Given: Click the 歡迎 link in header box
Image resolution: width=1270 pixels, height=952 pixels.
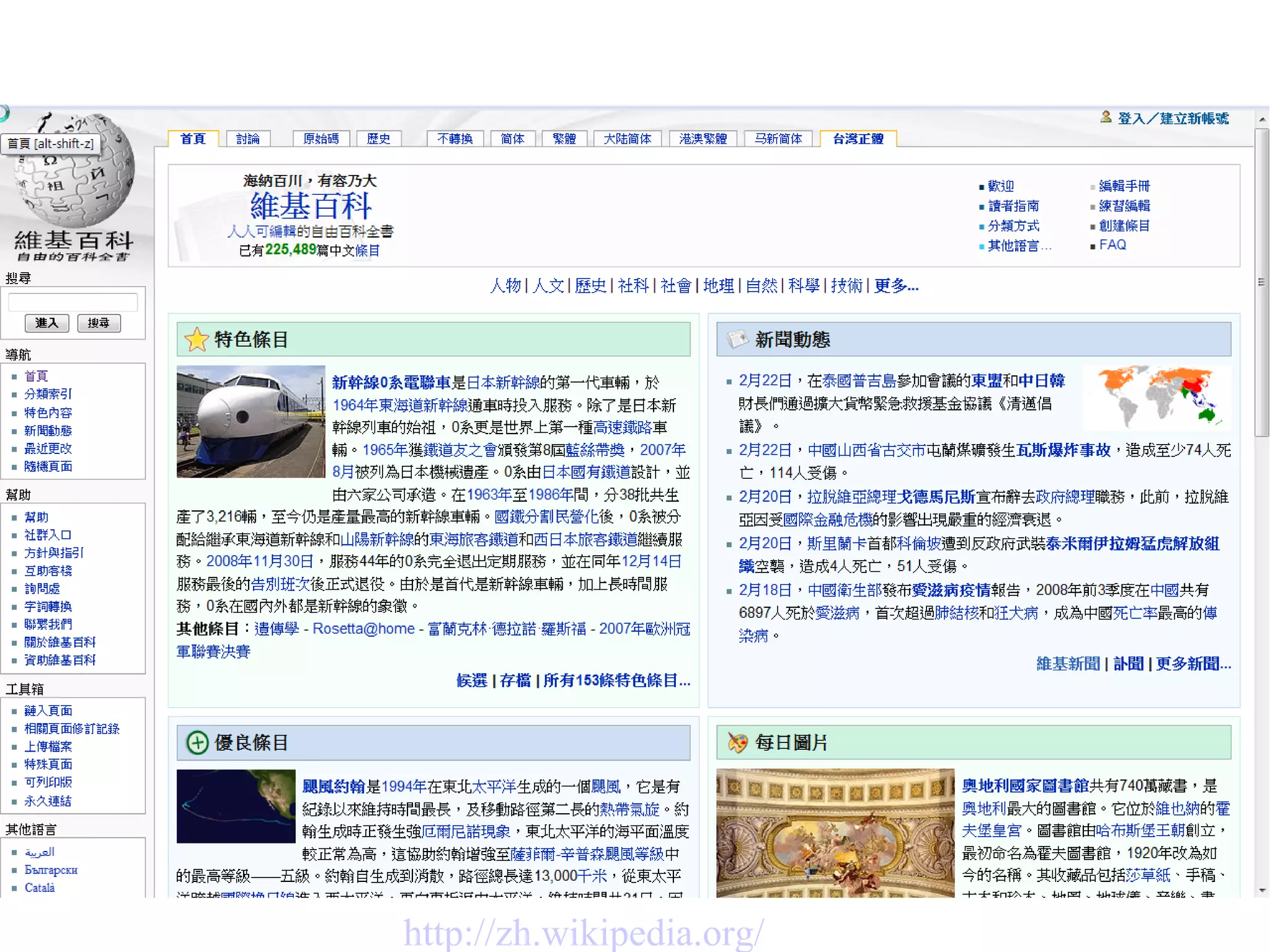Looking at the screenshot, I should (1001, 186).
